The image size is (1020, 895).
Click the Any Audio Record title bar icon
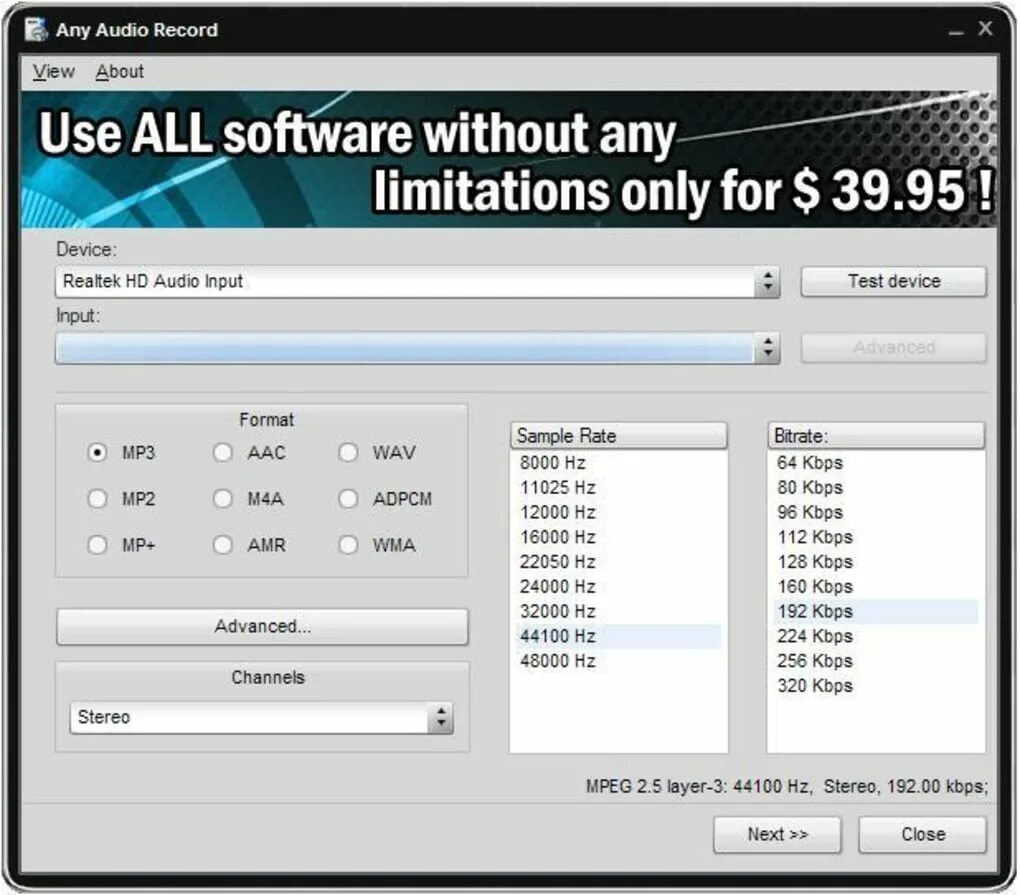(35, 29)
